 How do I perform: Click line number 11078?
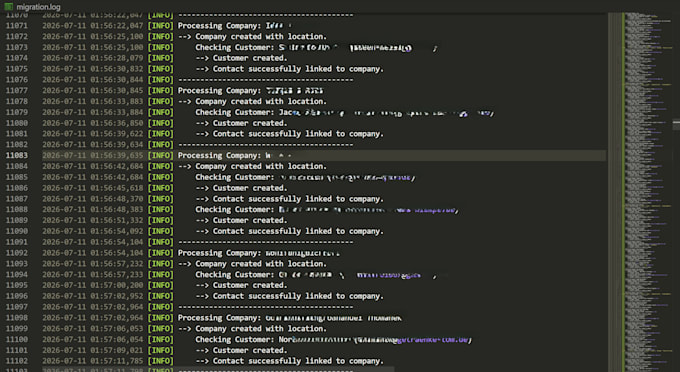click(16, 101)
